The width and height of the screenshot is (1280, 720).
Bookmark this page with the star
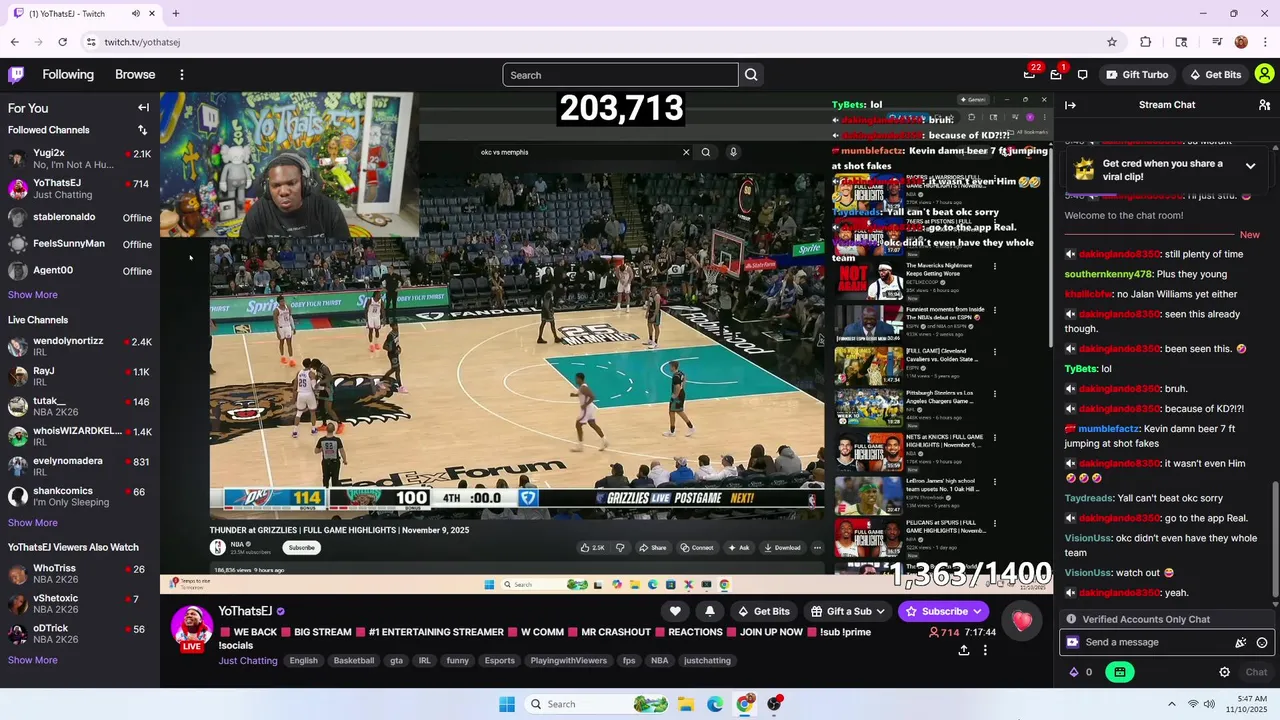click(1111, 42)
